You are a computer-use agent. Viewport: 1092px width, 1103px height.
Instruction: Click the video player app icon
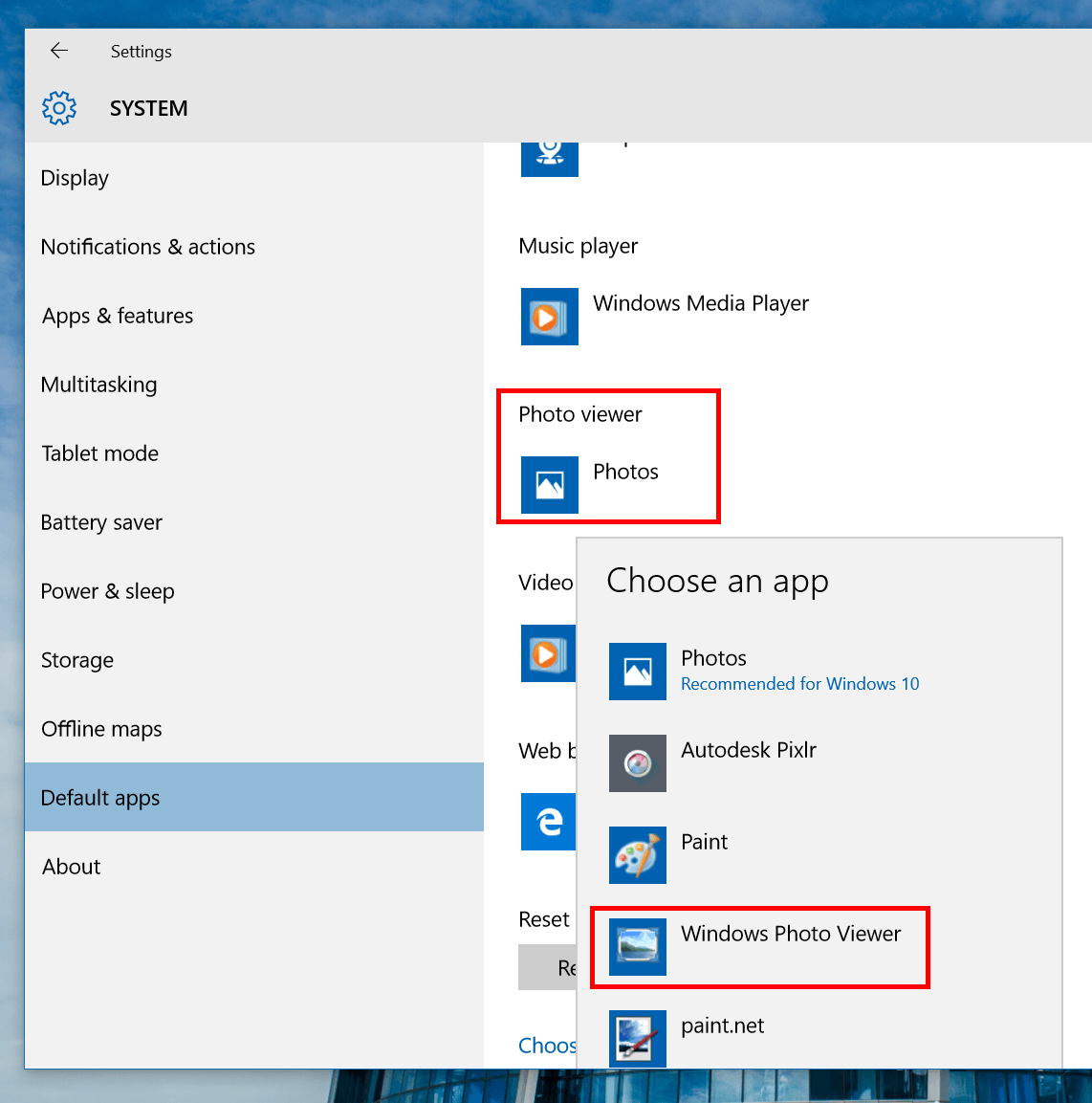pyautogui.click(x=547, y=653)
